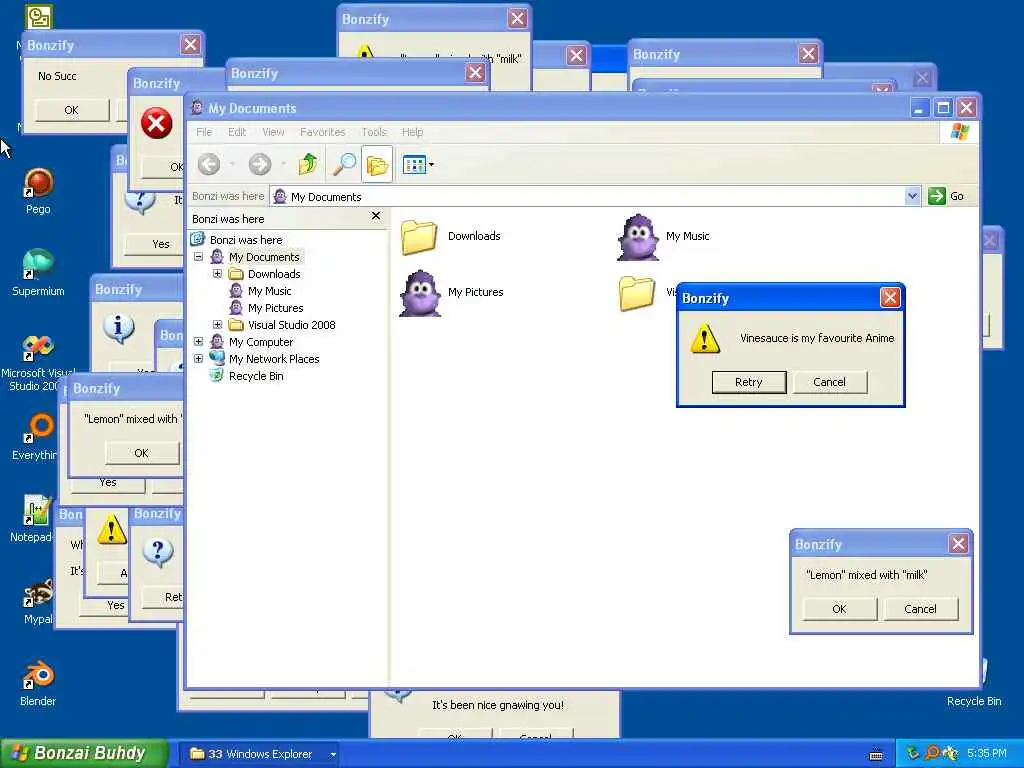Open the Tools menu
The height and width of the screenshot is (768, 1024).
[x=374, y=132]
